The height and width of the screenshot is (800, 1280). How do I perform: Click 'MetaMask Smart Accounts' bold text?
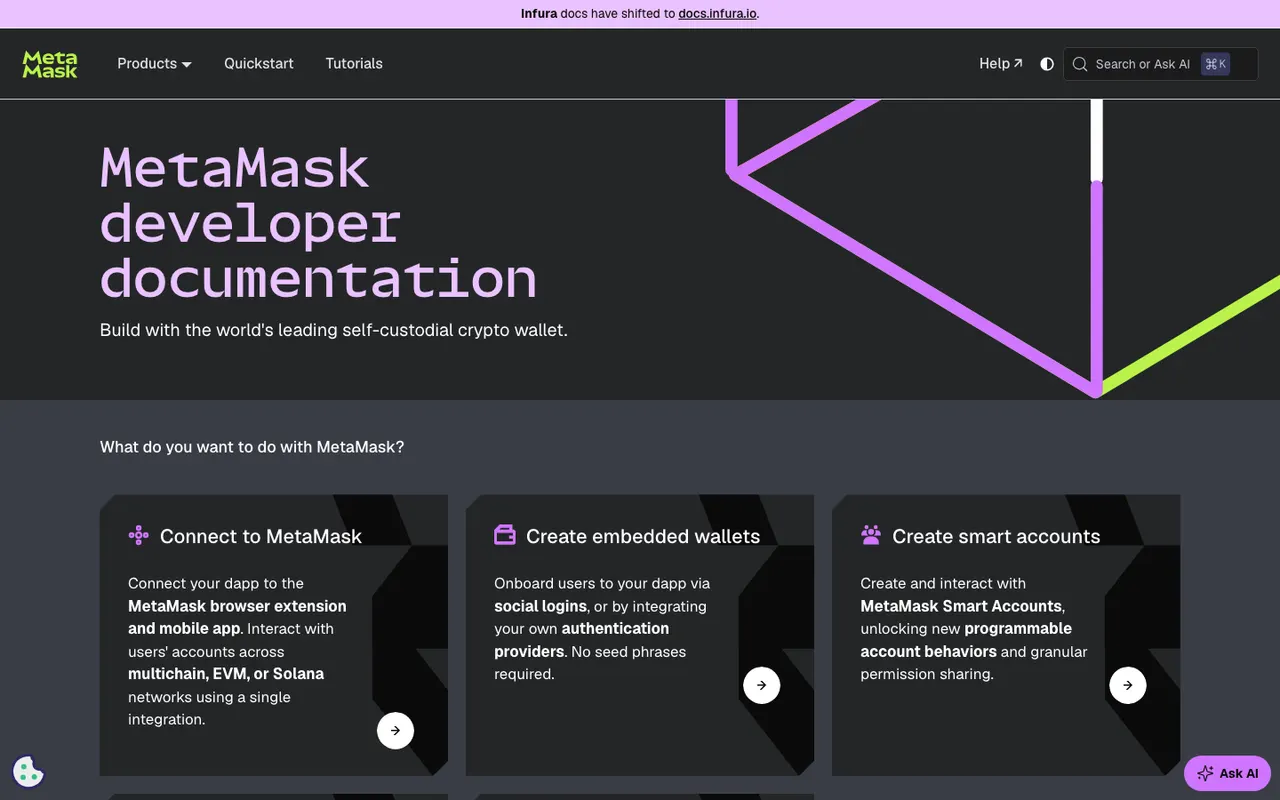coord(961,606)
